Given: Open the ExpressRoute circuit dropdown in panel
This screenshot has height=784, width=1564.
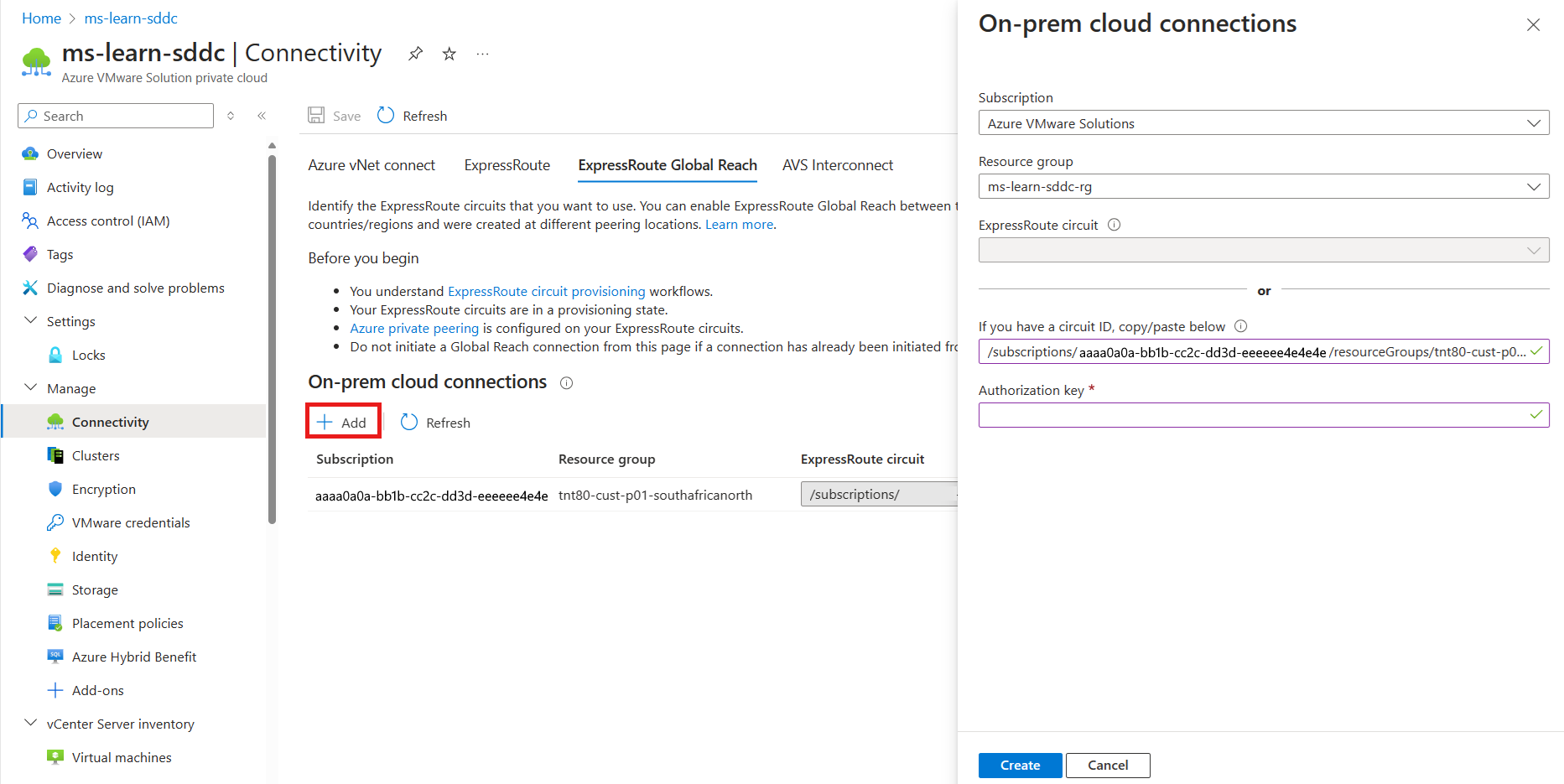Looking at the screenshot, I should point(1263,250).
